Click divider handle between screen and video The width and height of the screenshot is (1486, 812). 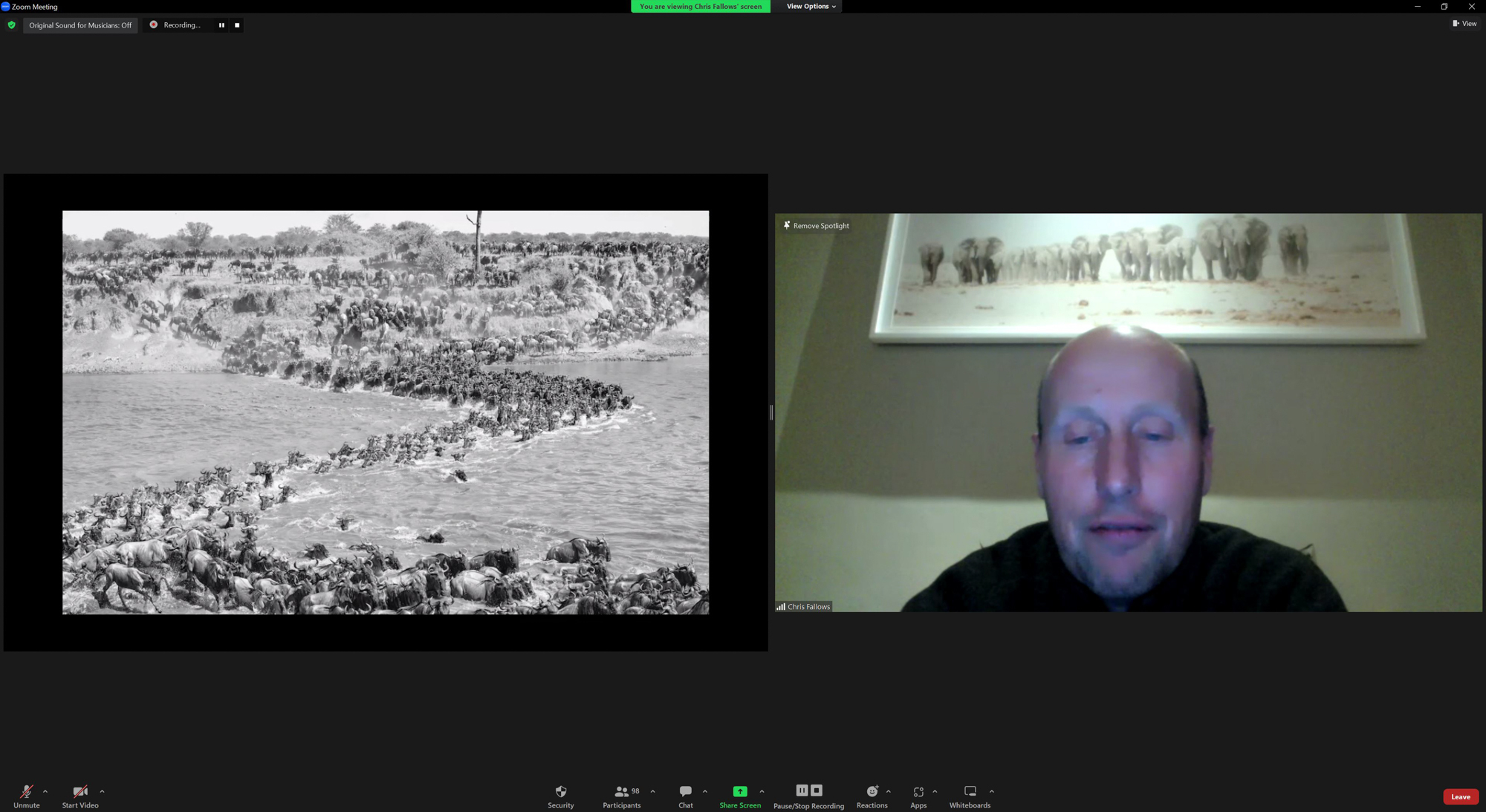coord(771,412)
